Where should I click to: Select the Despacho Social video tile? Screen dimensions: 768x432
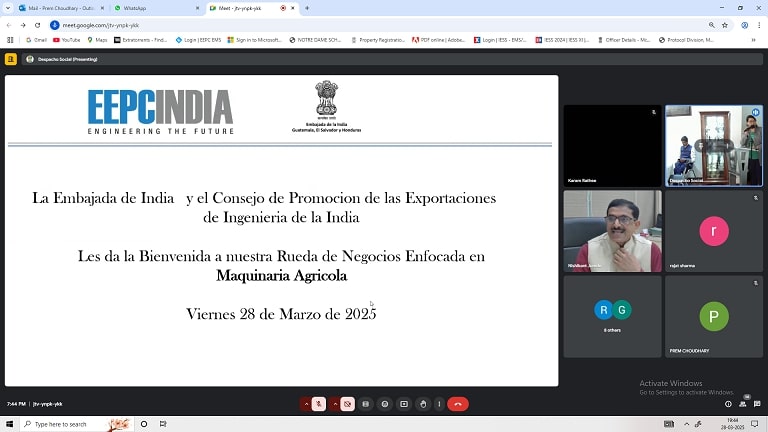(714, 145)
